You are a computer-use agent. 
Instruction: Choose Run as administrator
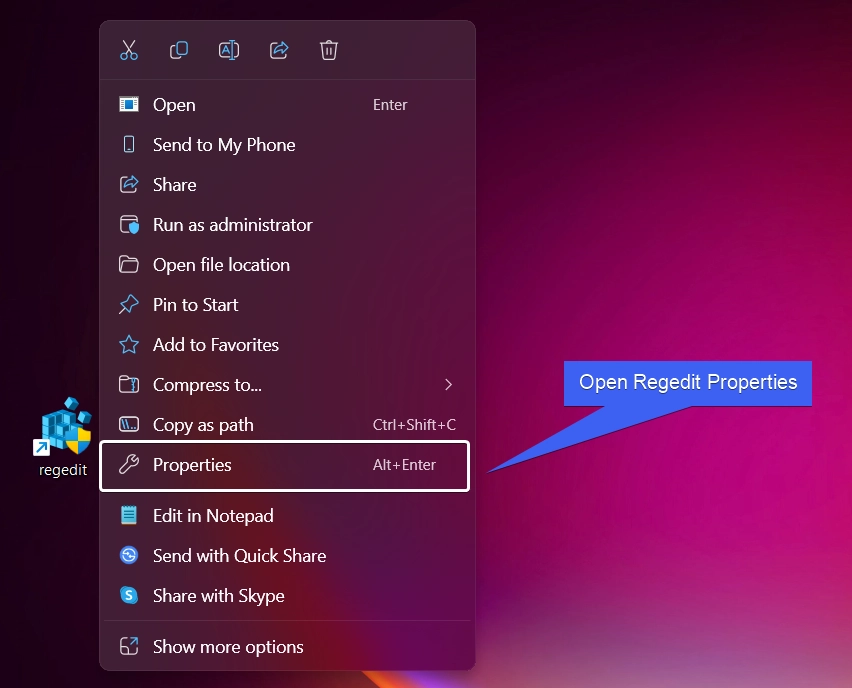pos(287,224)
